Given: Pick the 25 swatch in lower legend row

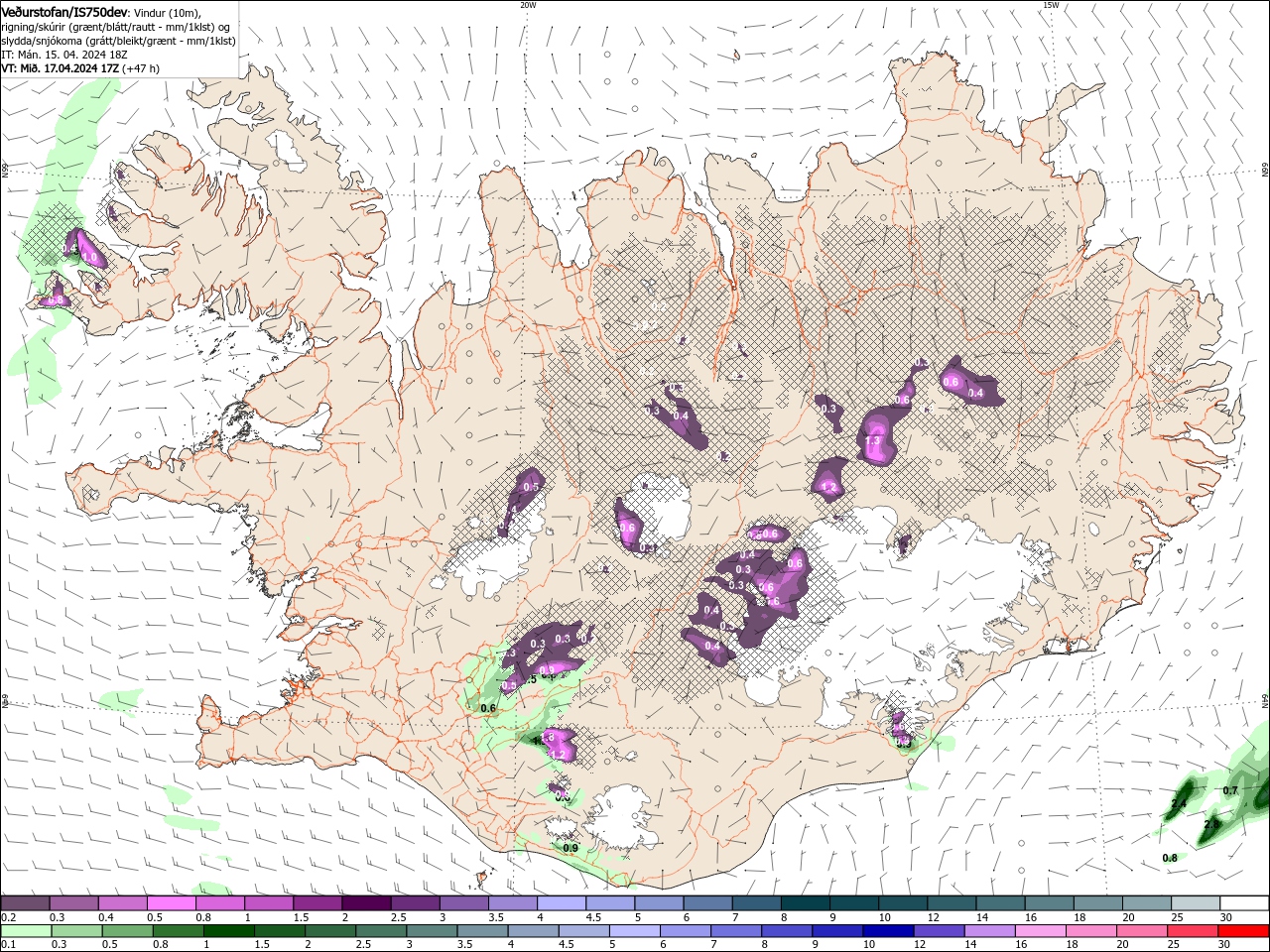Looking at the screenshot, I should (x=1192, y=931).
